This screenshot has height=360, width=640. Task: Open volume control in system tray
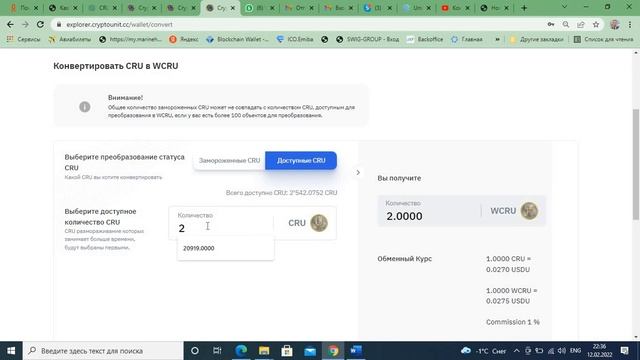click(x=562, y=351)
